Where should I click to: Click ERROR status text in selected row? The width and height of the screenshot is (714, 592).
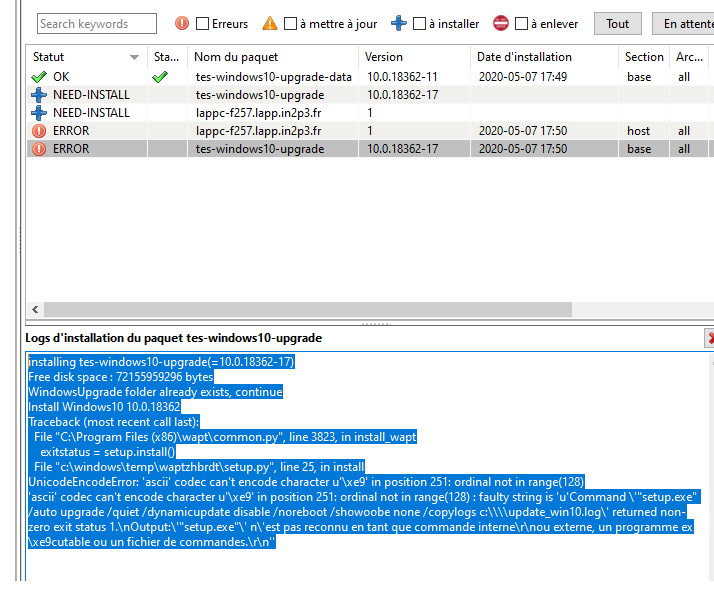click(x=71, y=149)
